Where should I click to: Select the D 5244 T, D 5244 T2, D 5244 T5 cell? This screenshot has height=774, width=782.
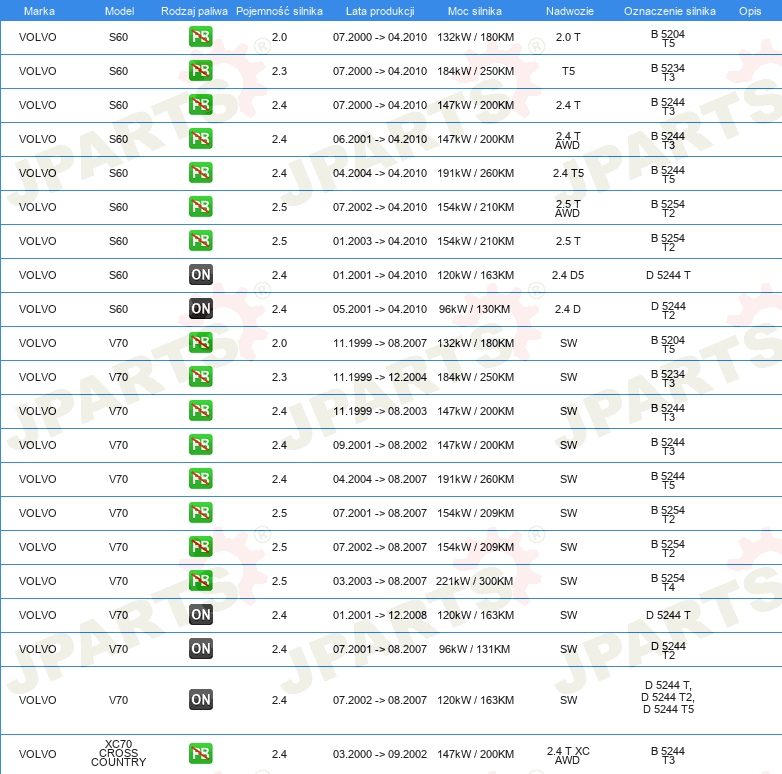click(668, 697)
